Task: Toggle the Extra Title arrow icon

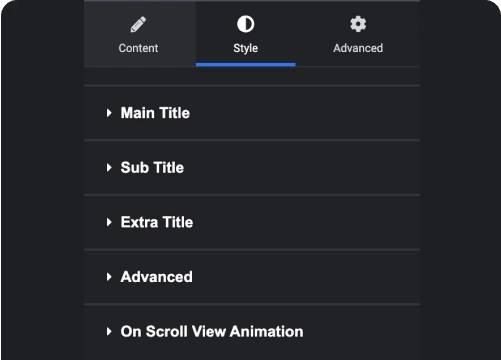Action: [x=109, y=222]
